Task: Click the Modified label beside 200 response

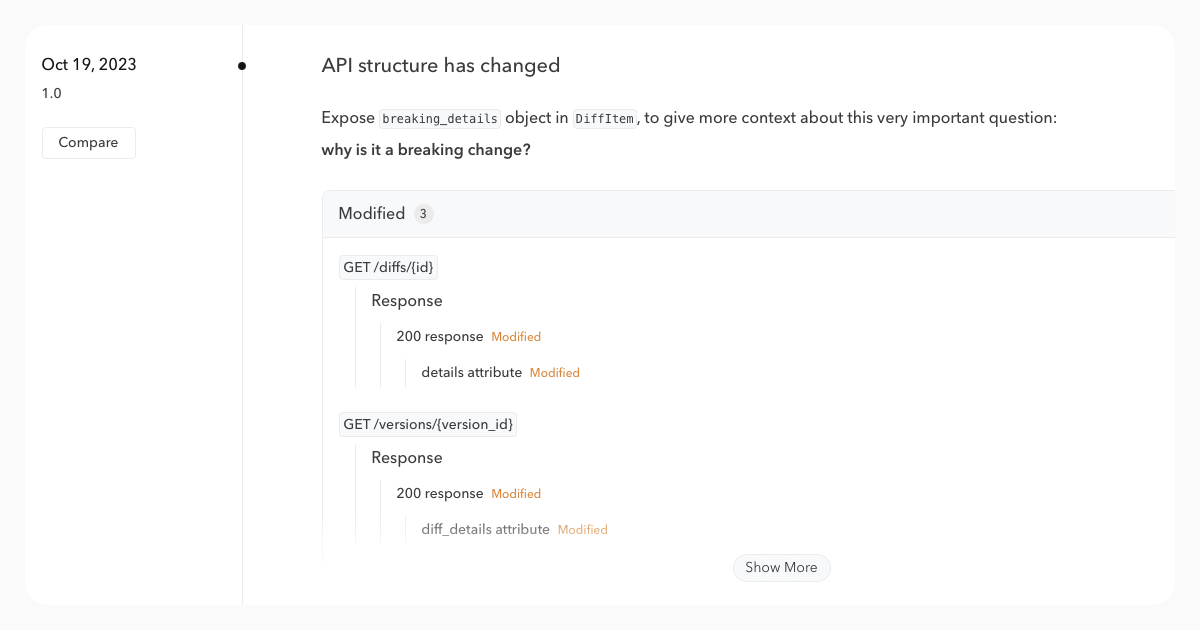Action: click(x=516, y=336)
